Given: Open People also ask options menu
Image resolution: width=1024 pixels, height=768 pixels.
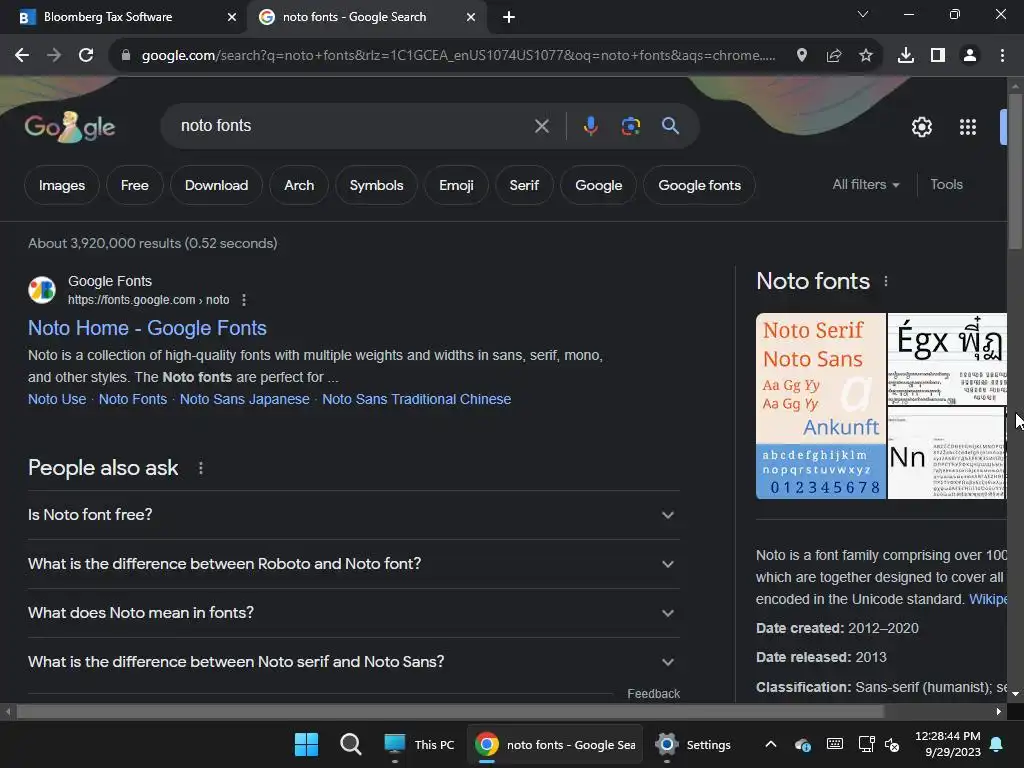Looking at the screenshot, I should pos(200,468).
